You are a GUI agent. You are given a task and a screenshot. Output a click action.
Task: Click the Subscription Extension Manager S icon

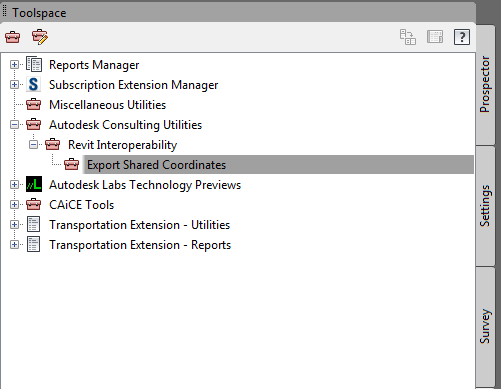pyautogui.click(x=33, y=85)
